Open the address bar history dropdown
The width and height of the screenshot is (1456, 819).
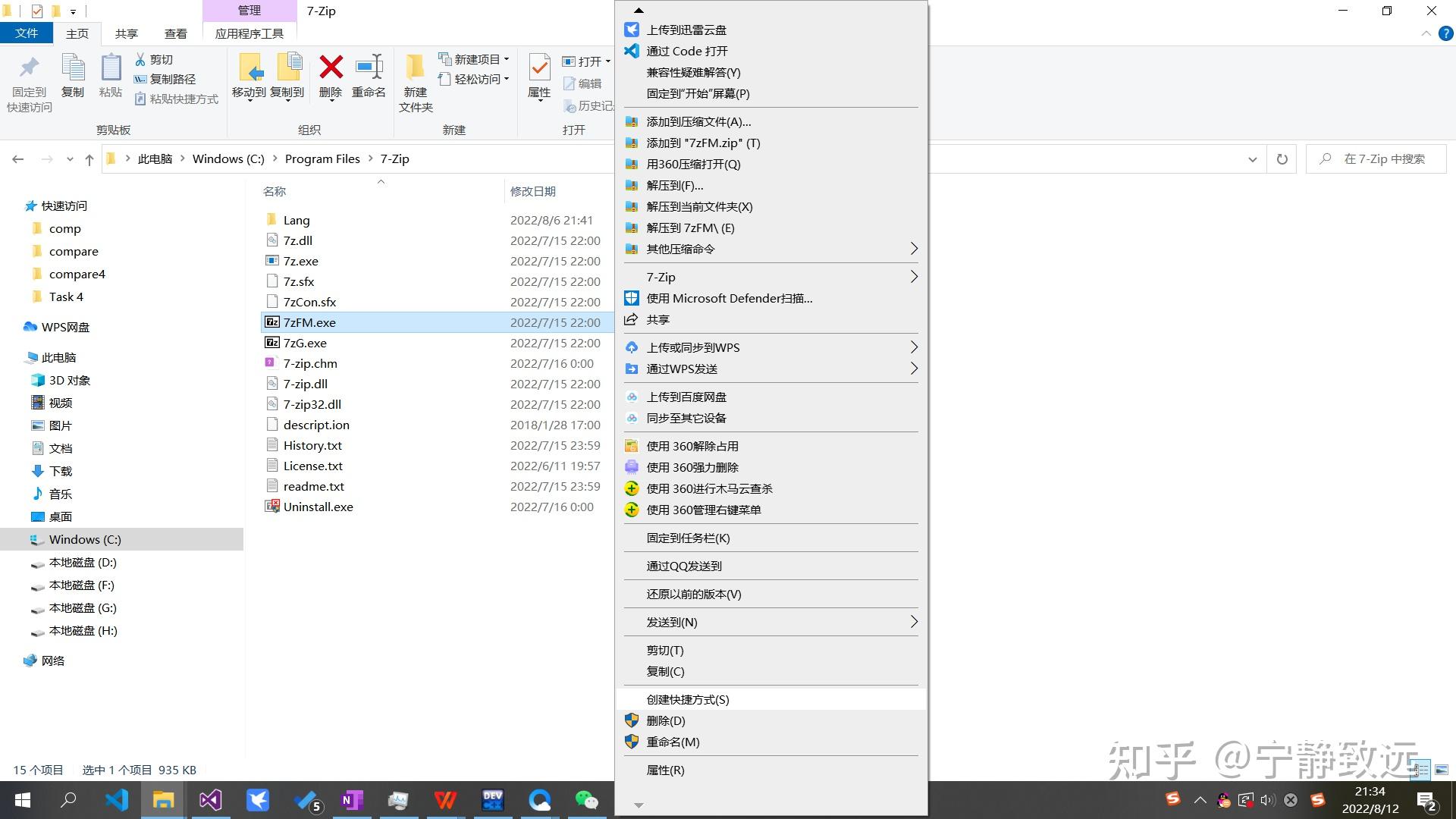coord(1252,159)
